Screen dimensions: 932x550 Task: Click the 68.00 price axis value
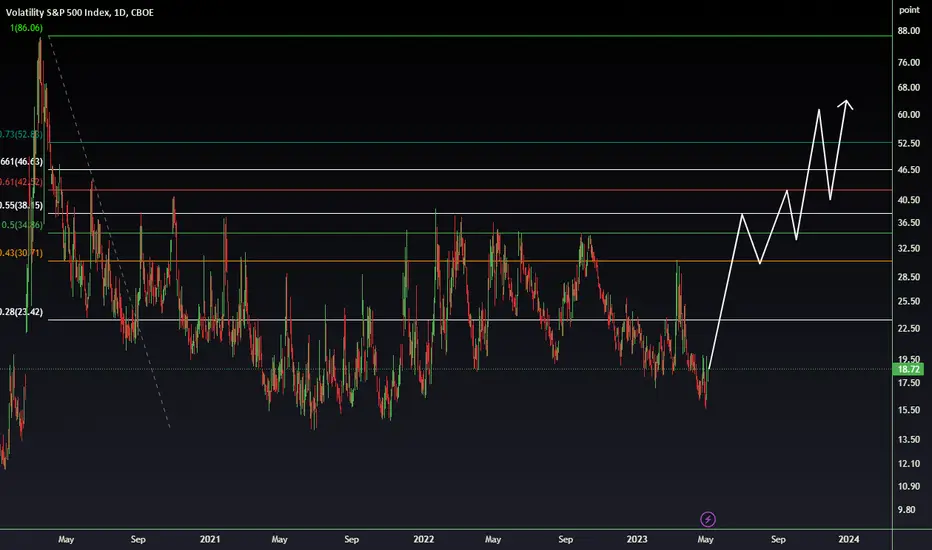pyautogui.click(x=908, y=87)
